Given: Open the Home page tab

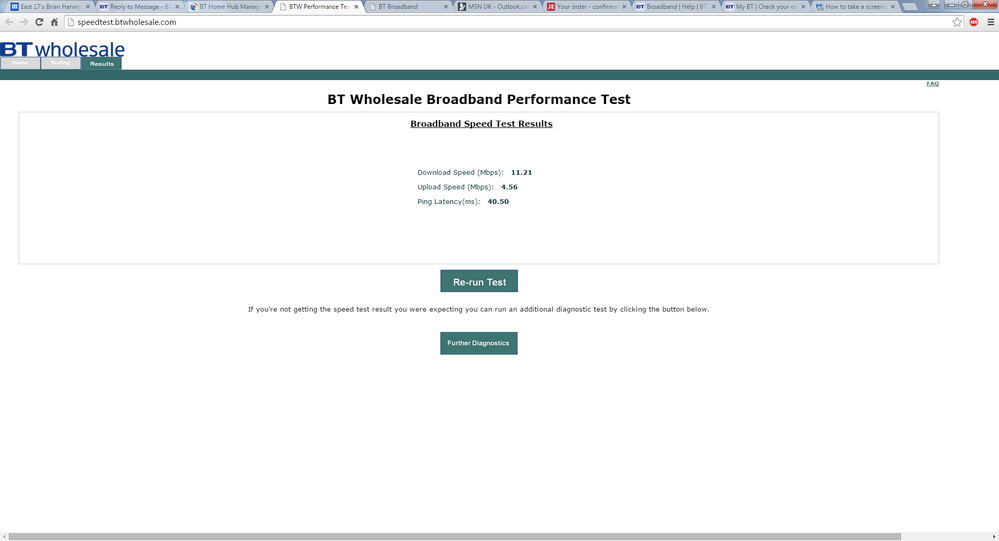Looking at the screenshot, I should pos(20,63).
